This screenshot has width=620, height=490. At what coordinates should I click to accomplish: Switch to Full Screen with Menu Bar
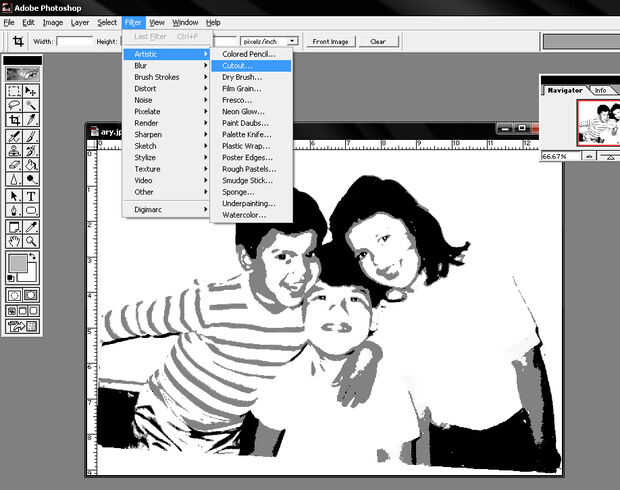coord(23,311)
